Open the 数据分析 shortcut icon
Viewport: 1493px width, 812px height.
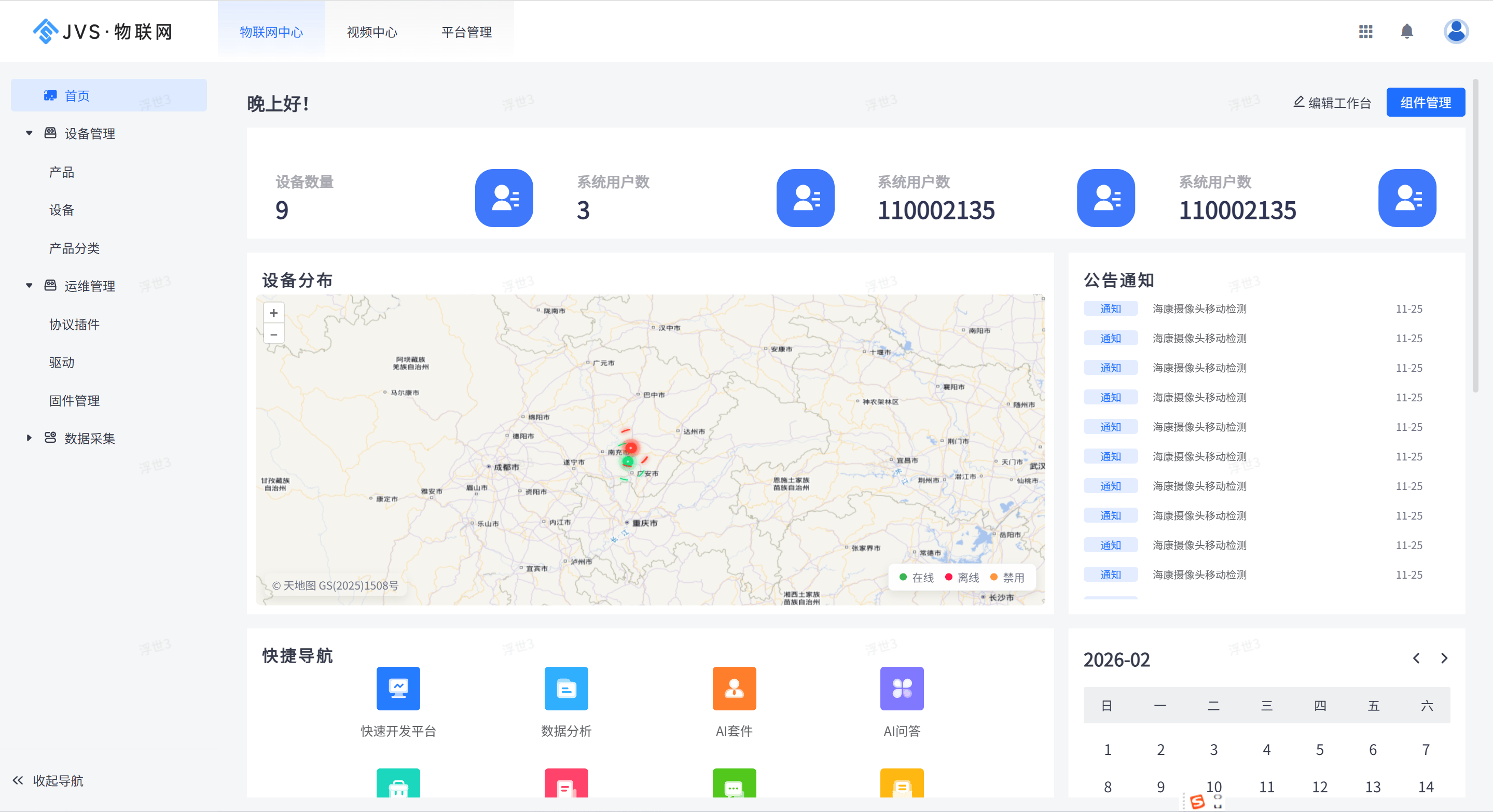tap(565, 688)
